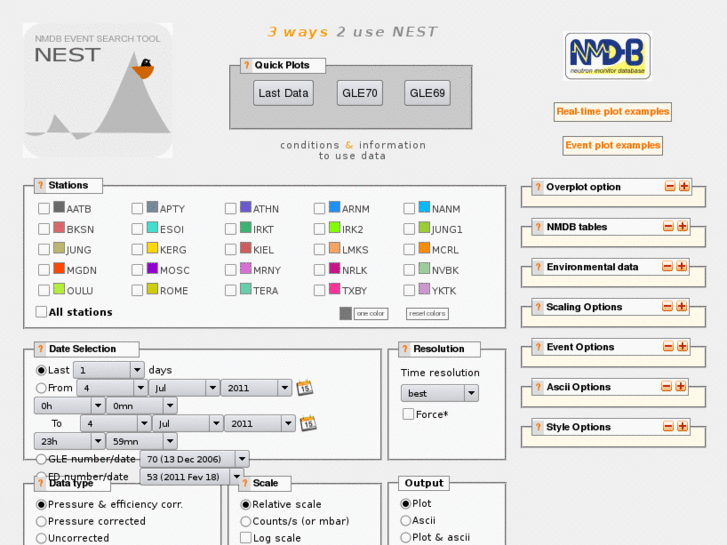Enable the Log scale checkbox
727x545 pixels.
click(x=246, y=538)
